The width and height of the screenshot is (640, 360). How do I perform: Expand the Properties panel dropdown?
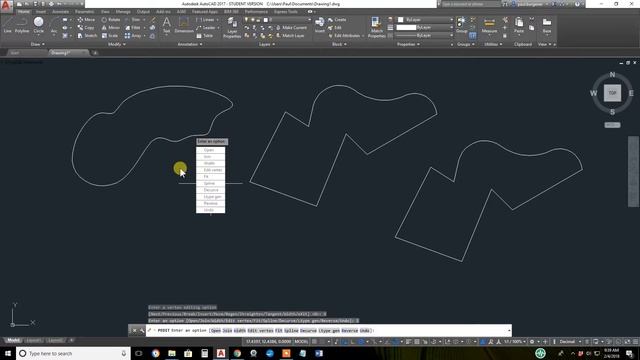tap(409, 44)
